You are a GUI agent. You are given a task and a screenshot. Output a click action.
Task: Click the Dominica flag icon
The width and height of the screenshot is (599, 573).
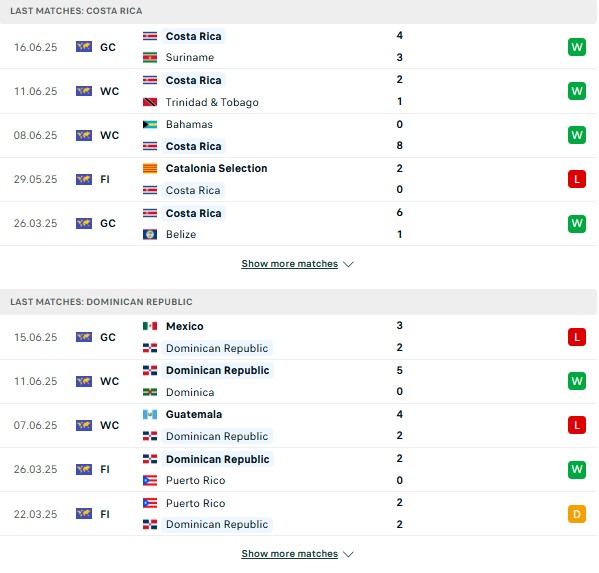pos(150,392)
